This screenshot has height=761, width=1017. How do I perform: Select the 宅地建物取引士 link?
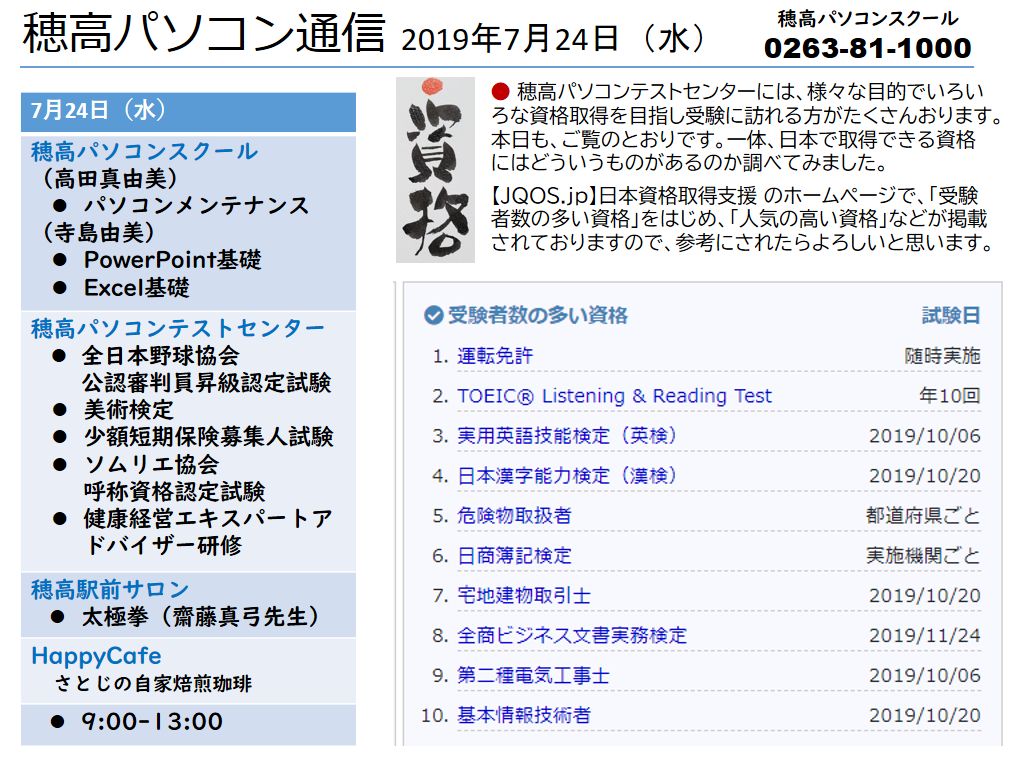(x=524, y=596)
